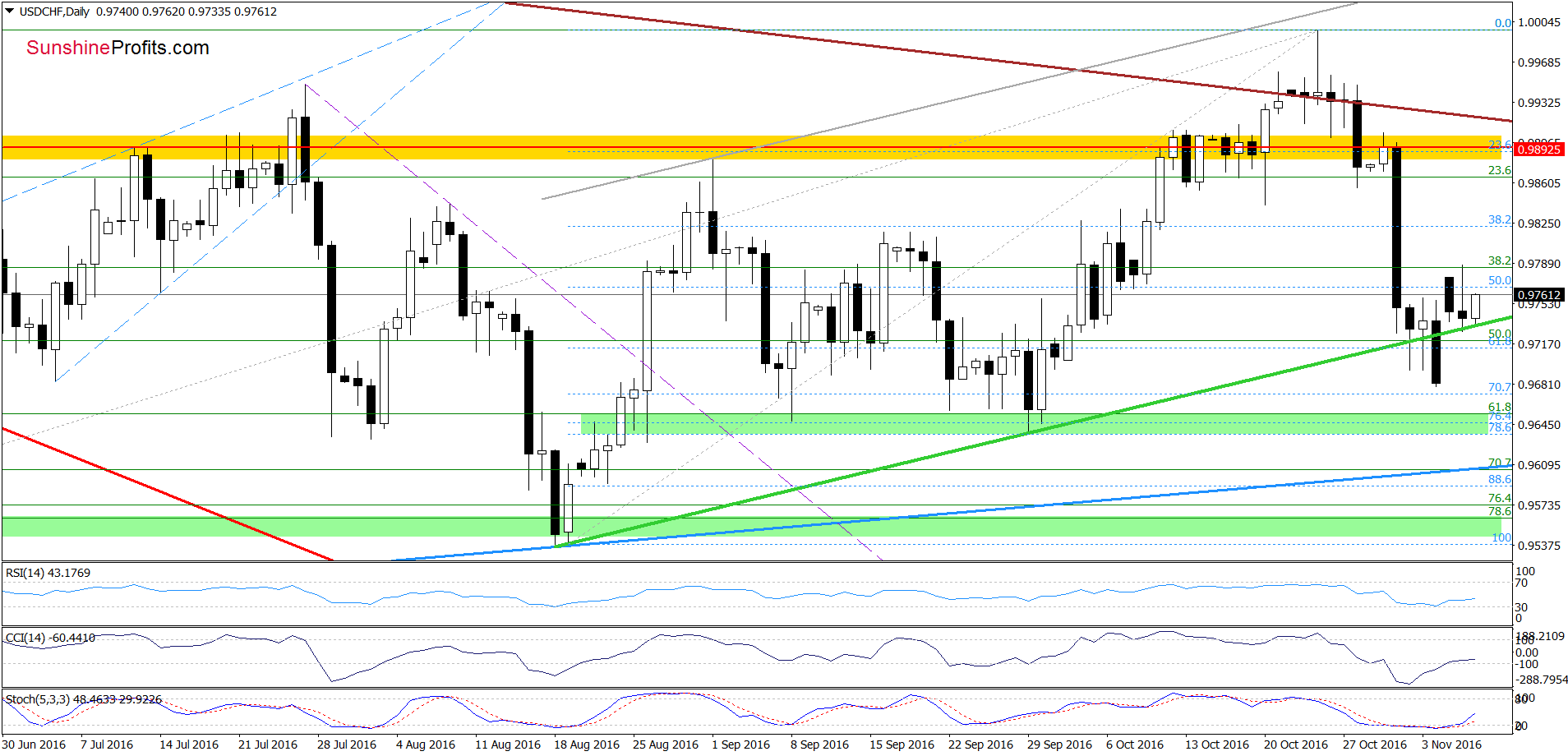This screenshot has width=1568, height=756.
Task: Select the OHLC values 0.97400 0.97620 0.97335 0.97612
Action: [187, 12]
